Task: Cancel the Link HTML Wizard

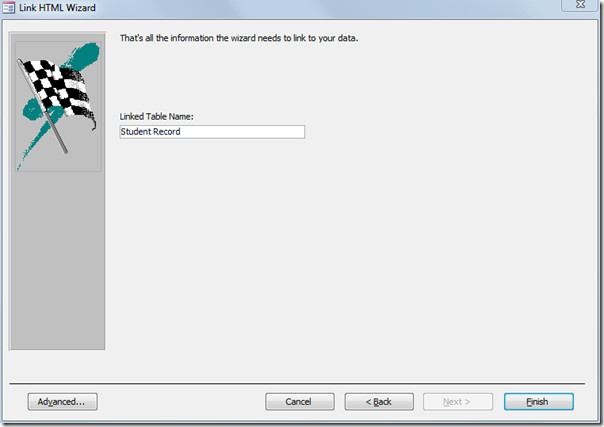Action: (299, 402)
